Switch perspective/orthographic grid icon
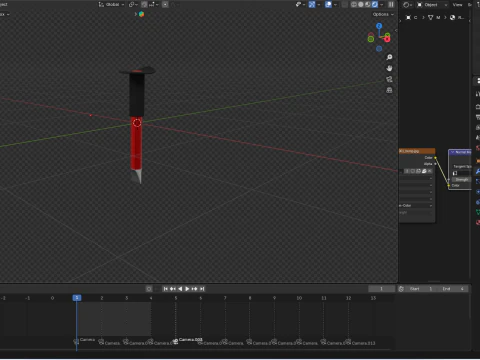 389,90
